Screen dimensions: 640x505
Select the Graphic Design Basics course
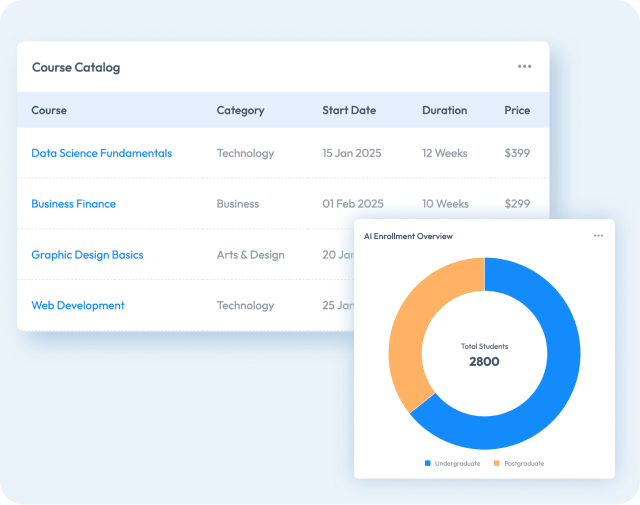click(x=87, y=255)
